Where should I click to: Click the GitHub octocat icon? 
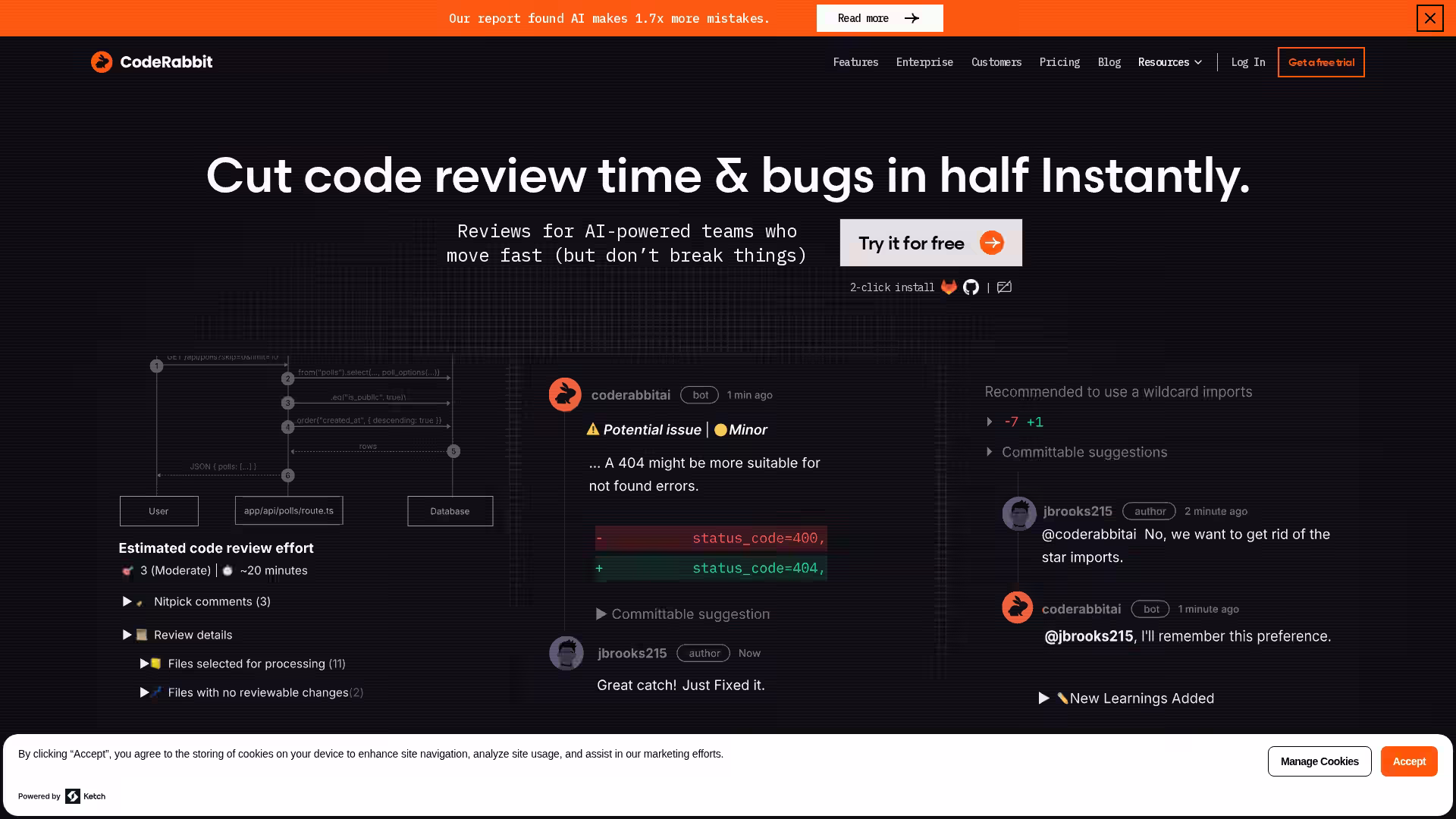[971, 287]
